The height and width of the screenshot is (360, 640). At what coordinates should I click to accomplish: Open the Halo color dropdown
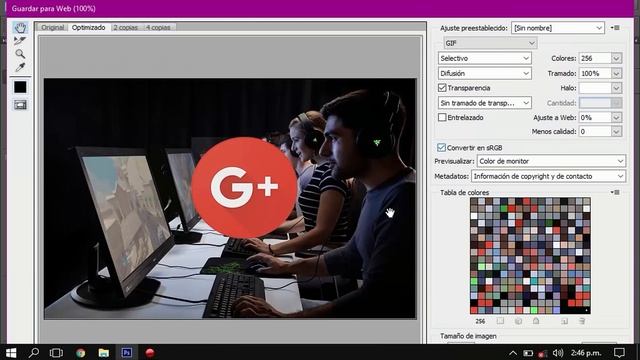point(616,88)
